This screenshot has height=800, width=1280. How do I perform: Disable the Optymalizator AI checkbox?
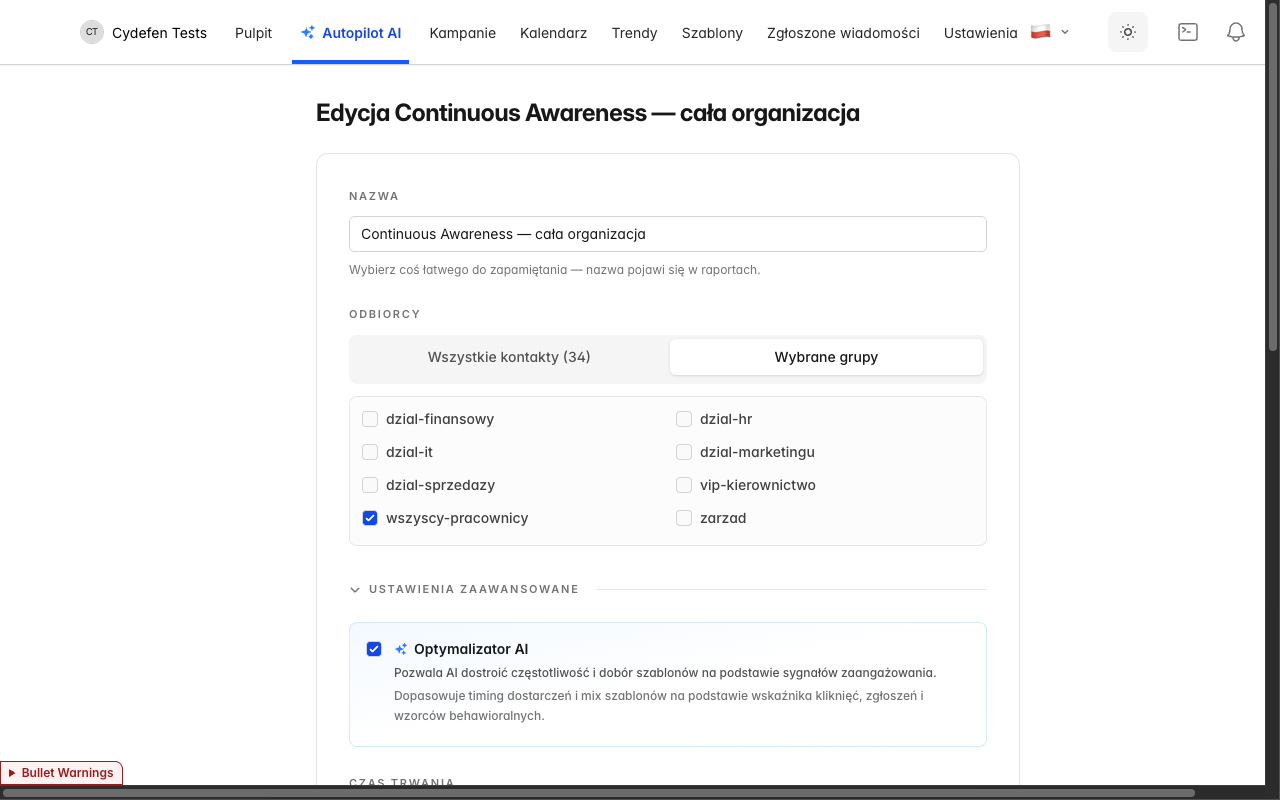pos(374,649)
